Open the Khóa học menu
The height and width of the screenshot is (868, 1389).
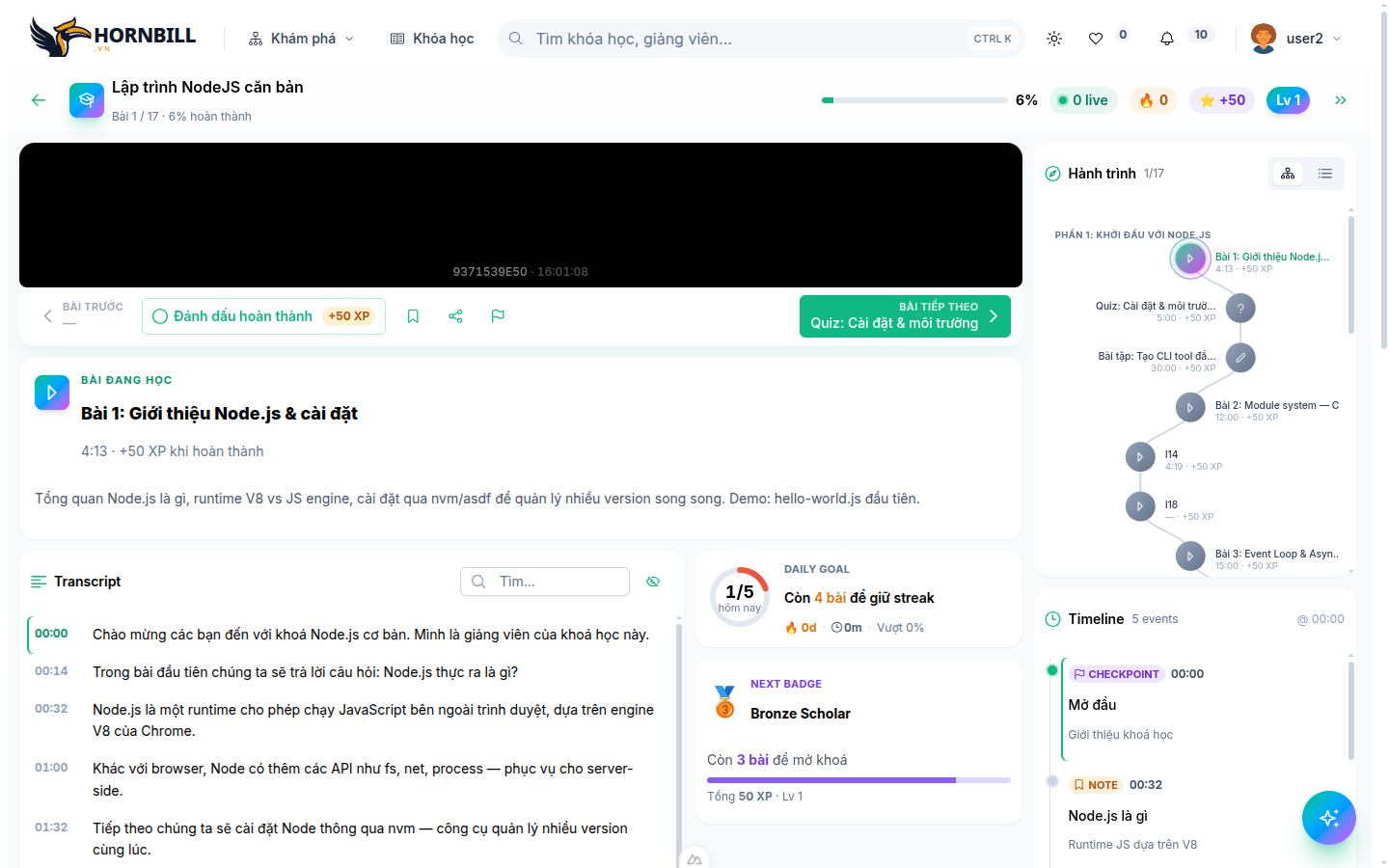(x=432, y=39)
